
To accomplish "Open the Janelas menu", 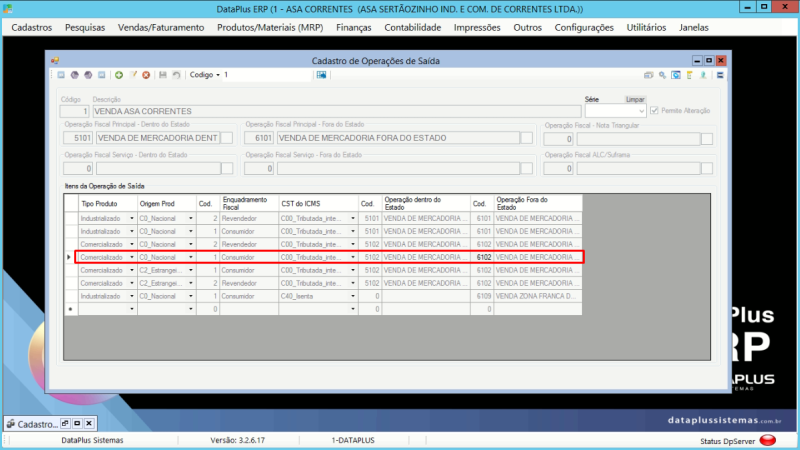I will coord(693,28).
